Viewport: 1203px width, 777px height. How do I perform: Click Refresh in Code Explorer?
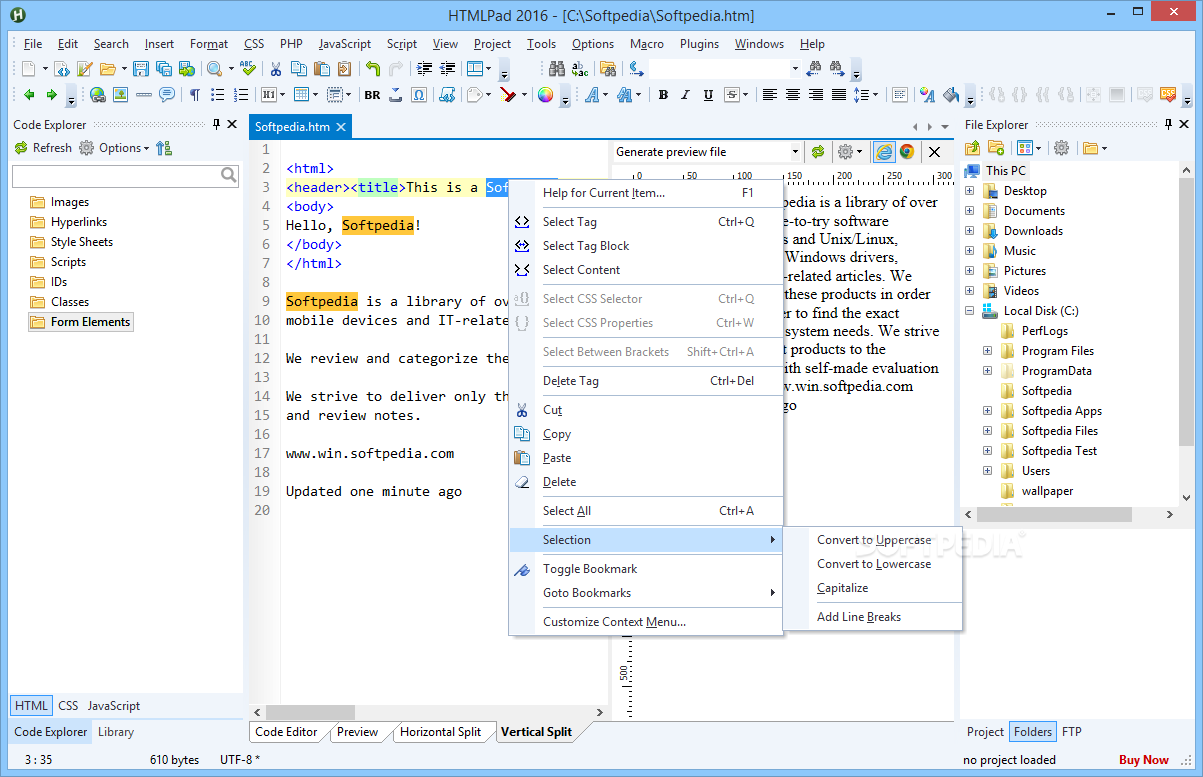(x=42, y=148)
